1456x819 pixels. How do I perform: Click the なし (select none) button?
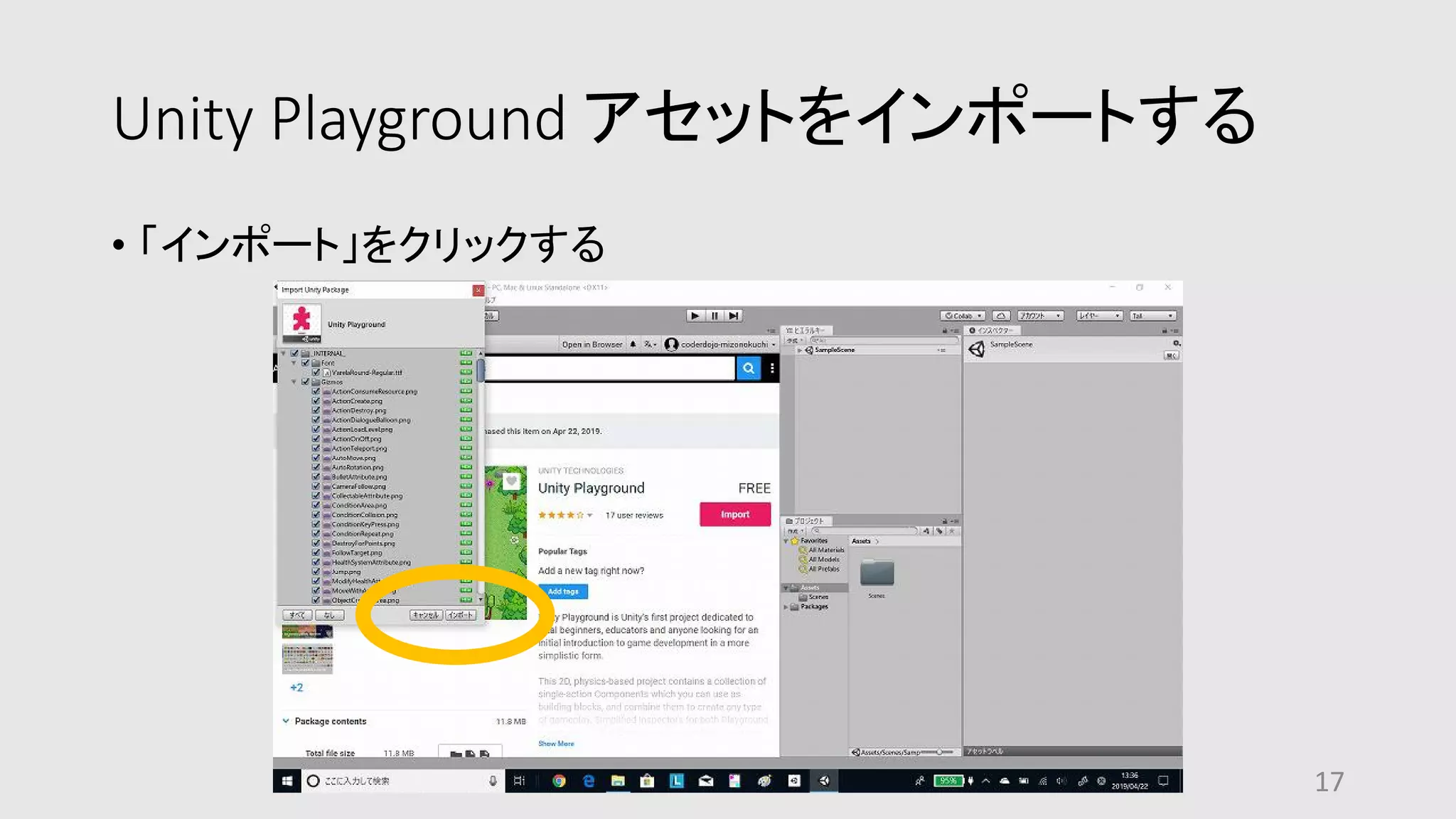pos(328,615)
